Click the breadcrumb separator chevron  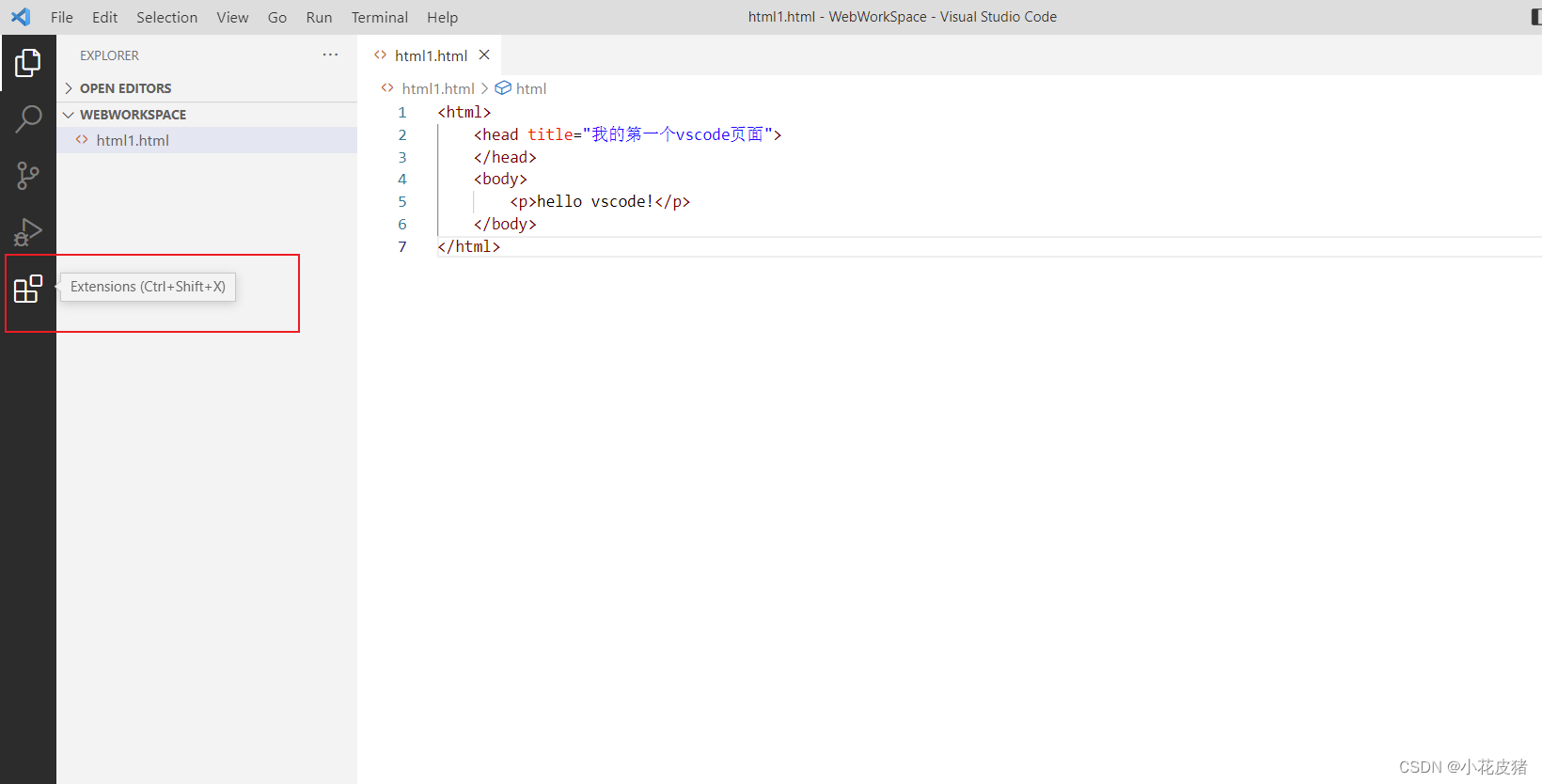pyautogui.click(x=484, y=87)
